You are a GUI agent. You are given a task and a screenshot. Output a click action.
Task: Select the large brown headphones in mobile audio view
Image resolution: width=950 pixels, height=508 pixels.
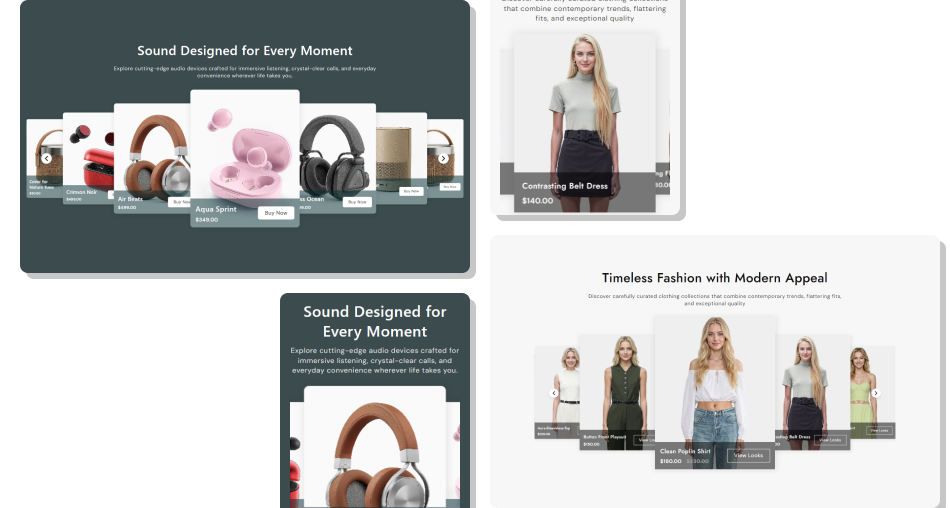tap(375, 447)
